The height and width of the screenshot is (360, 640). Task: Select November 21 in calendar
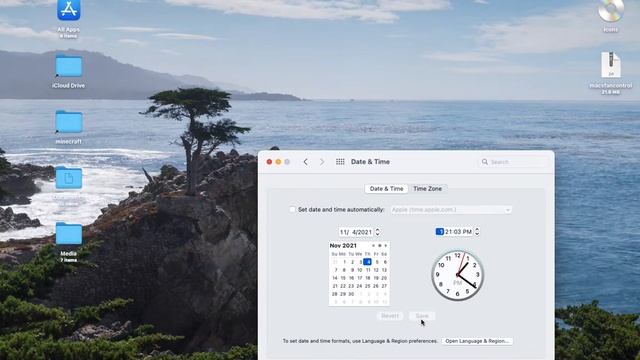pos(335,286)
